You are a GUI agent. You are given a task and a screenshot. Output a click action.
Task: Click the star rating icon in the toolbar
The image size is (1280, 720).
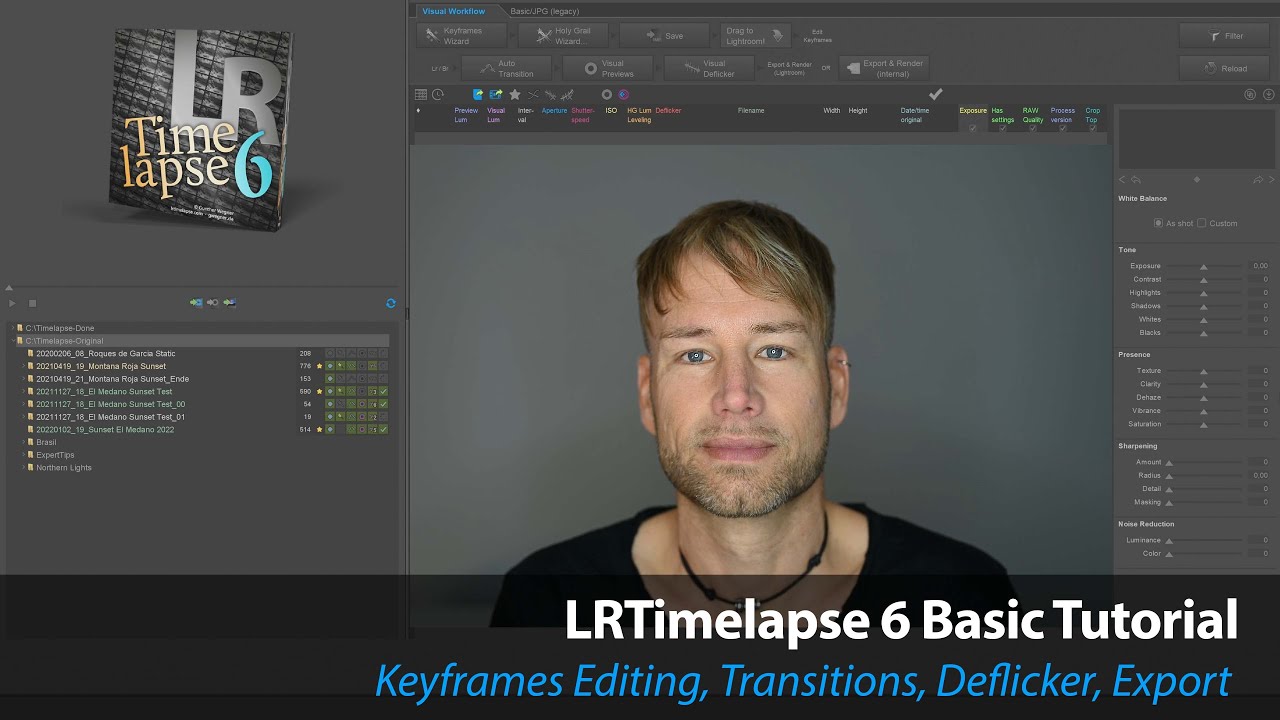pyautogui.click(x=515, y=95)
